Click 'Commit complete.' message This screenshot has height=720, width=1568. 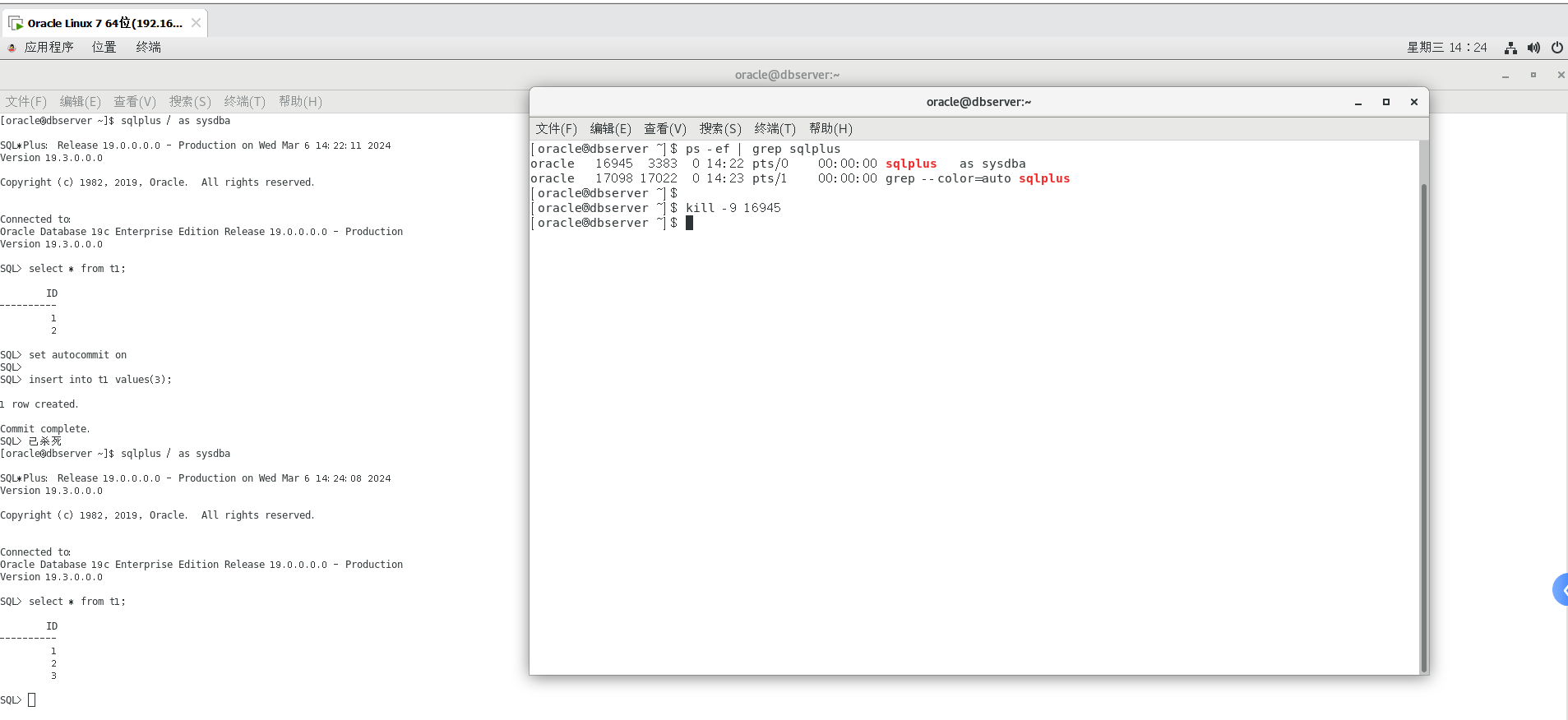45,429
